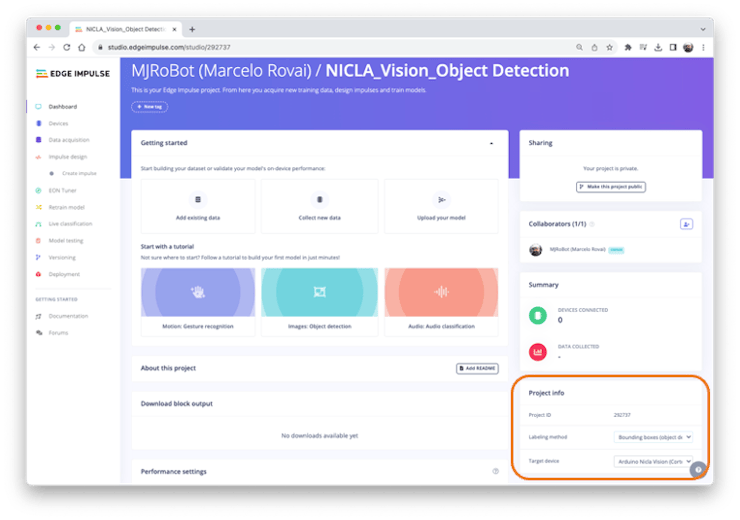This screenshot has height=520, width=740.
Task: Click the browser home icon
Action: pos(82,48)
